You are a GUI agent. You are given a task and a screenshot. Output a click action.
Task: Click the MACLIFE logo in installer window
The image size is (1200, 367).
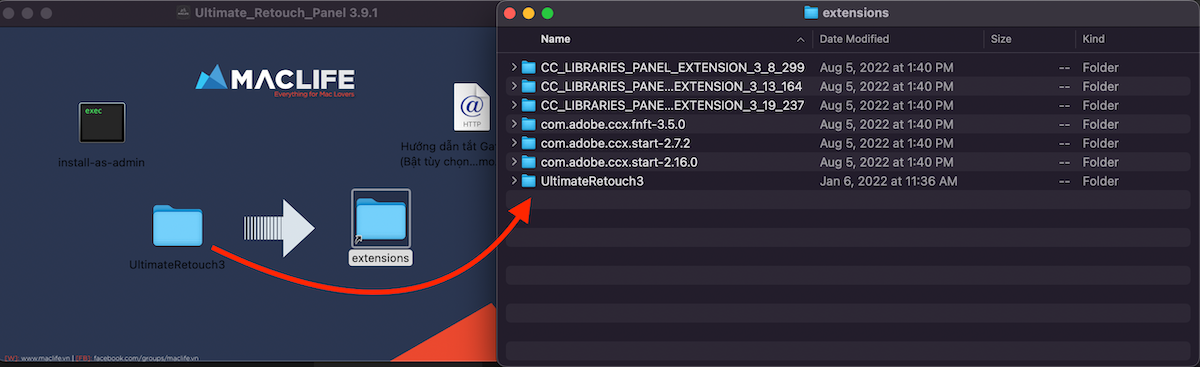point(275,81)
